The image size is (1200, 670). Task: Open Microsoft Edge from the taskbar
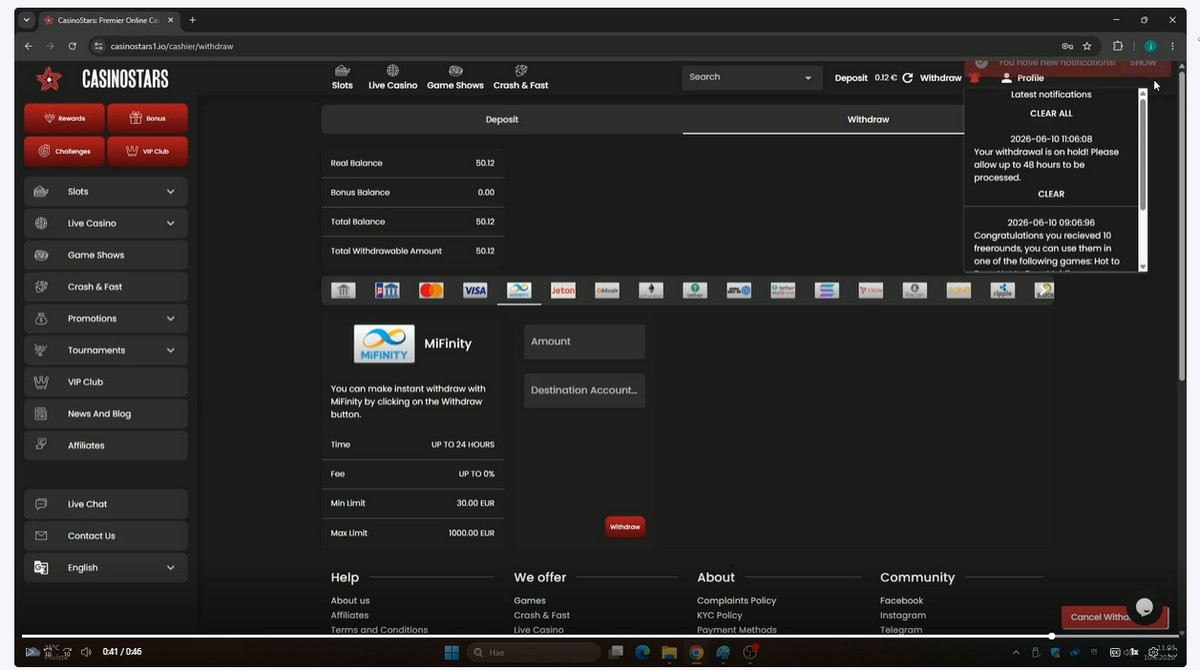tap(642, 652)
